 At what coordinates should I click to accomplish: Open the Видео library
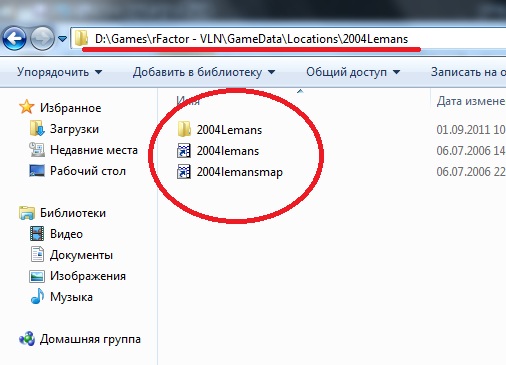(66, 234)
